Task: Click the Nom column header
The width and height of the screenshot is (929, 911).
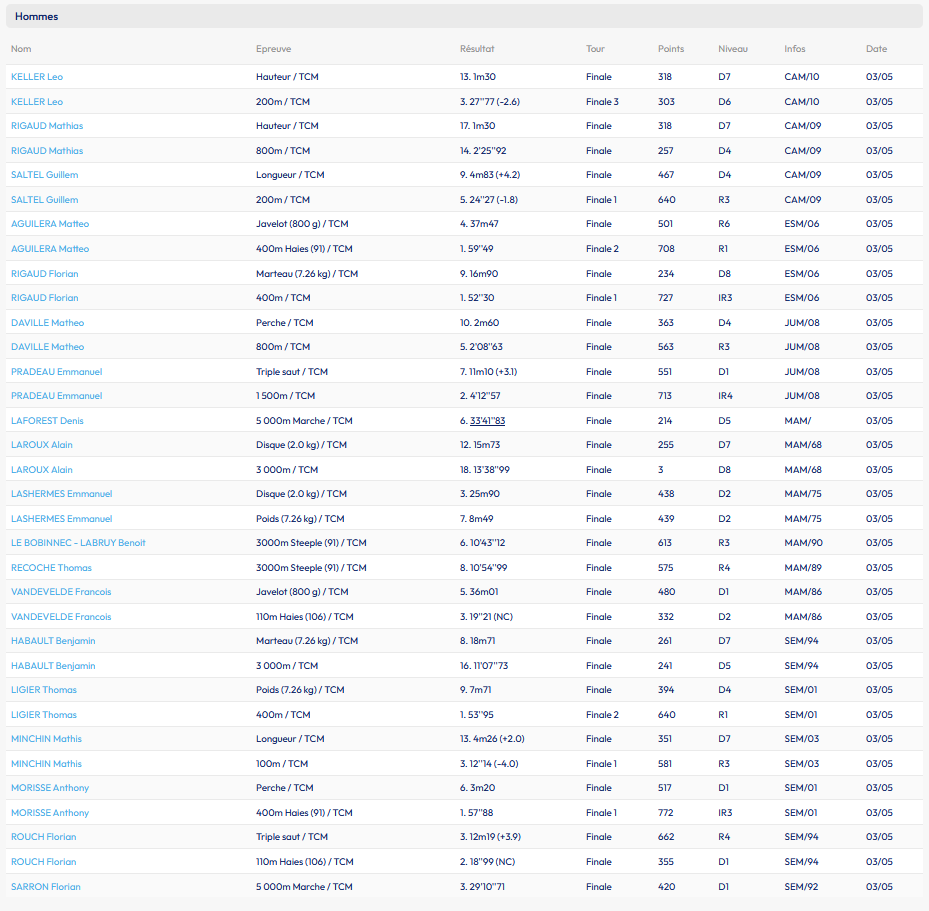Action: (21, 49)
